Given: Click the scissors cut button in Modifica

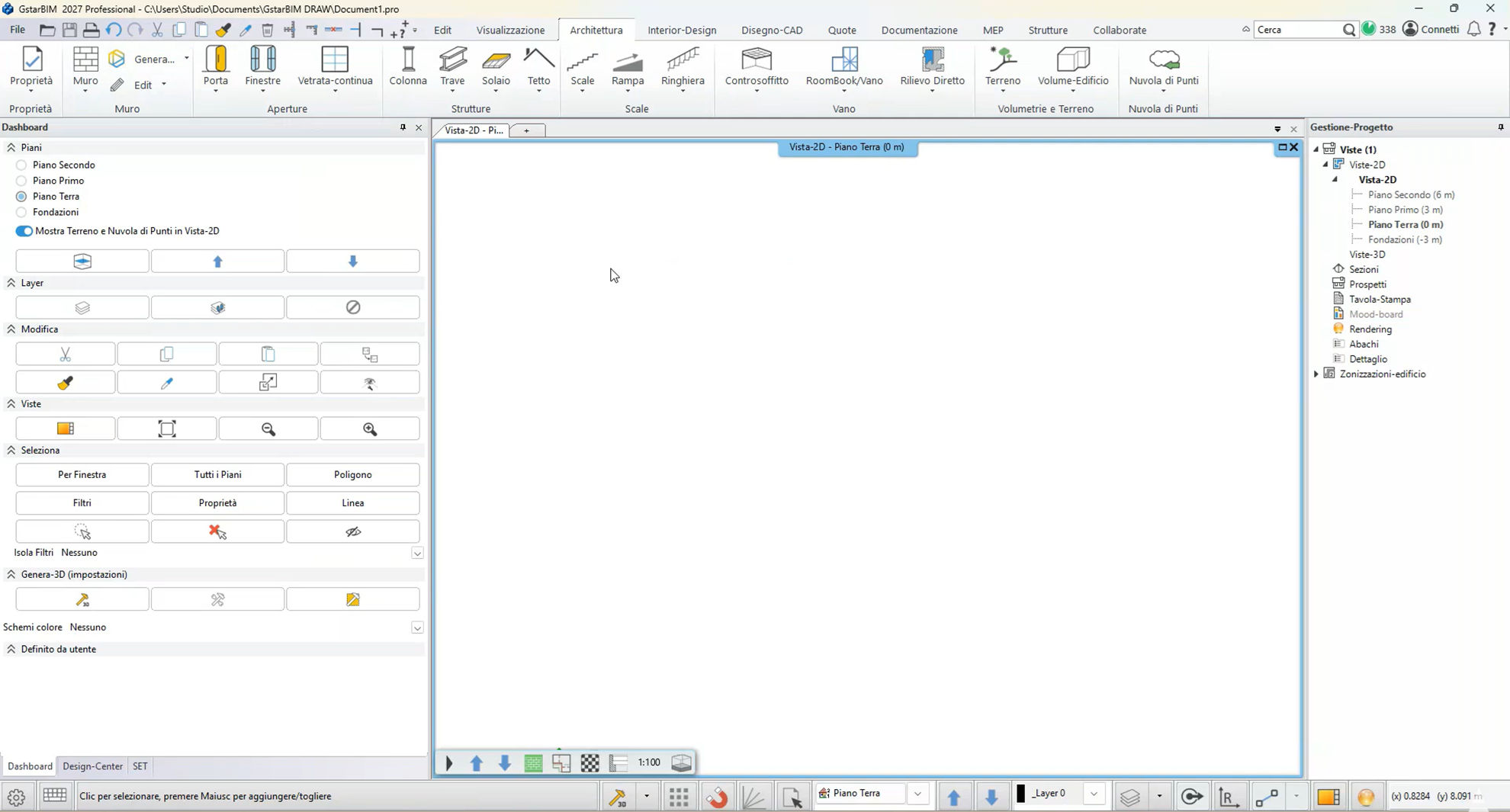Looking at the screenshot, I should click(x=66, y=355).
